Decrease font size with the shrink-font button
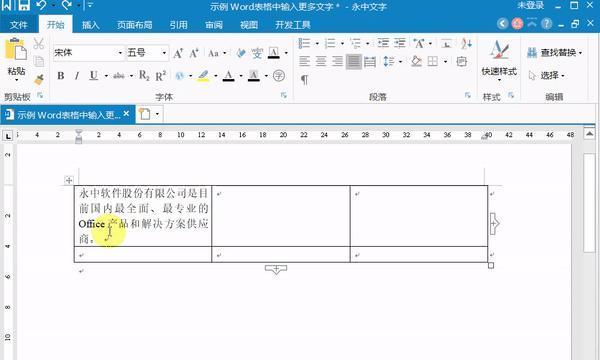The height and width of the screenshot is (360, 600). coord(194,53)
